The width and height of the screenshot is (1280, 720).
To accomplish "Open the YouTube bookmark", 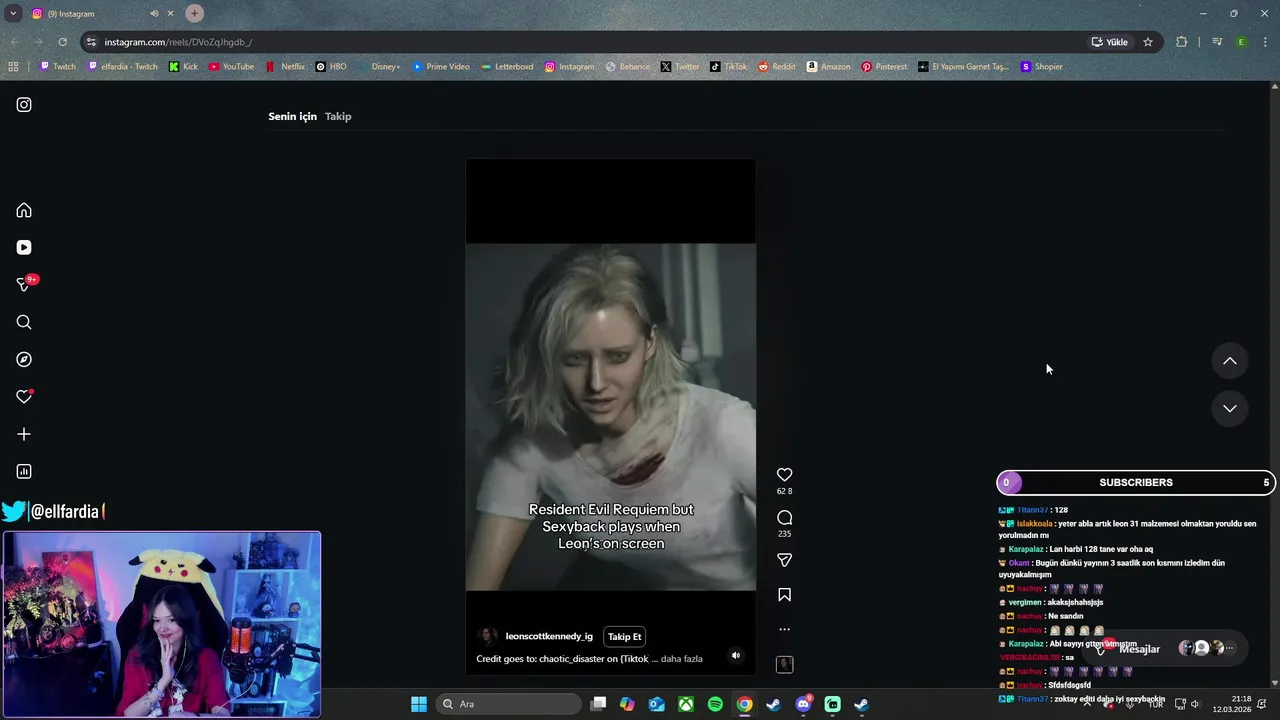I will point(231,67).
